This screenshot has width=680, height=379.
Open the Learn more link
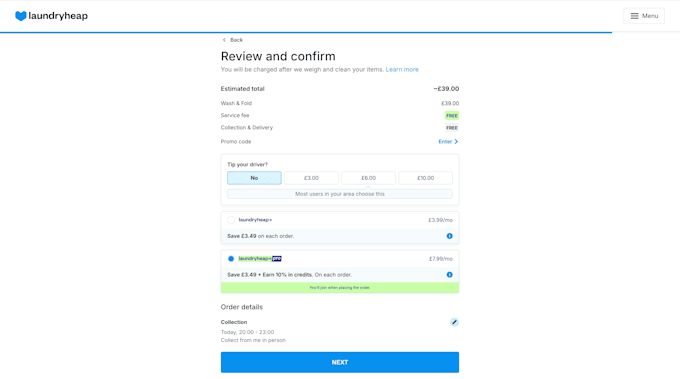[402, 69]
